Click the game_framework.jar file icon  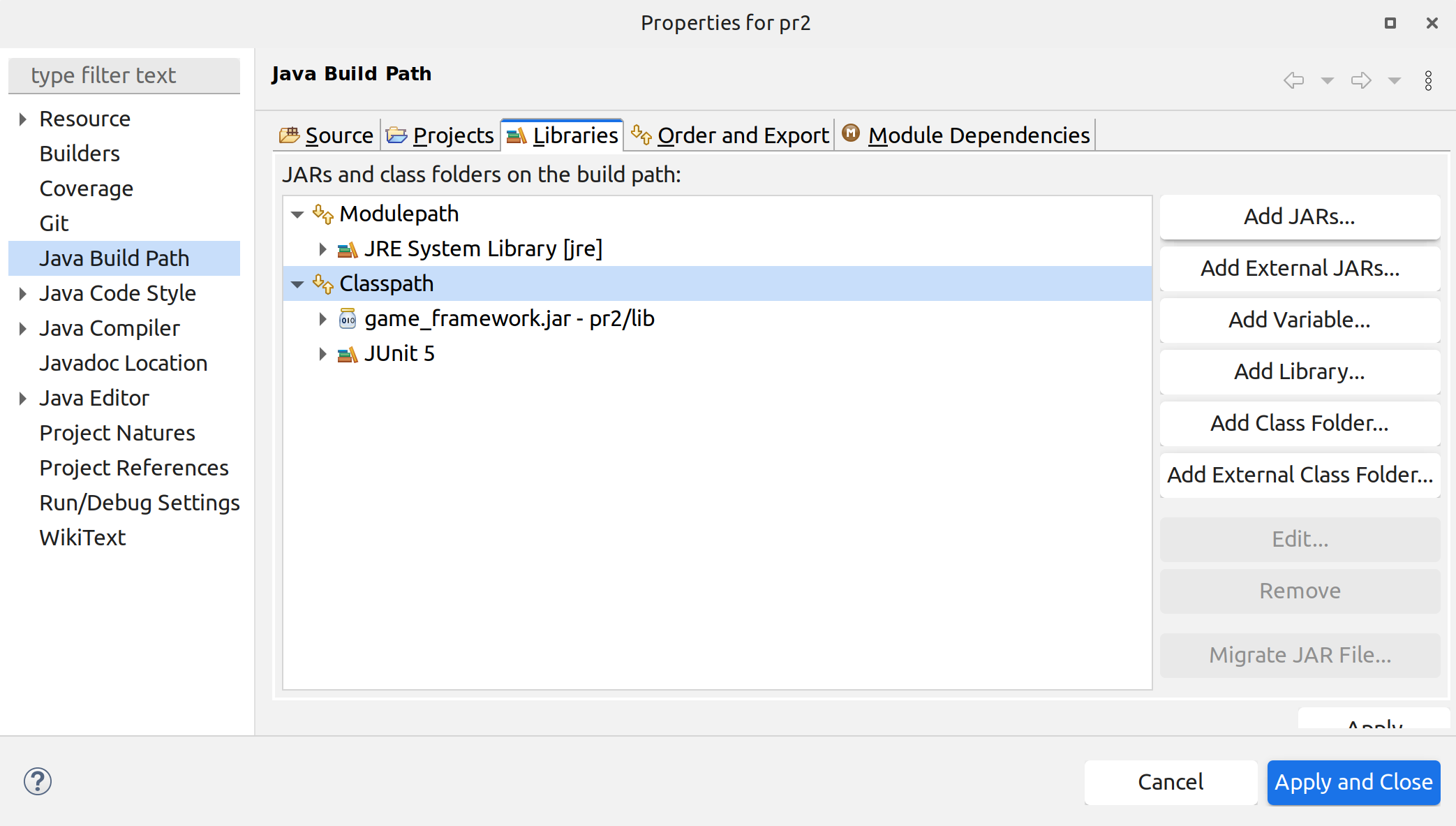point(347,319)
